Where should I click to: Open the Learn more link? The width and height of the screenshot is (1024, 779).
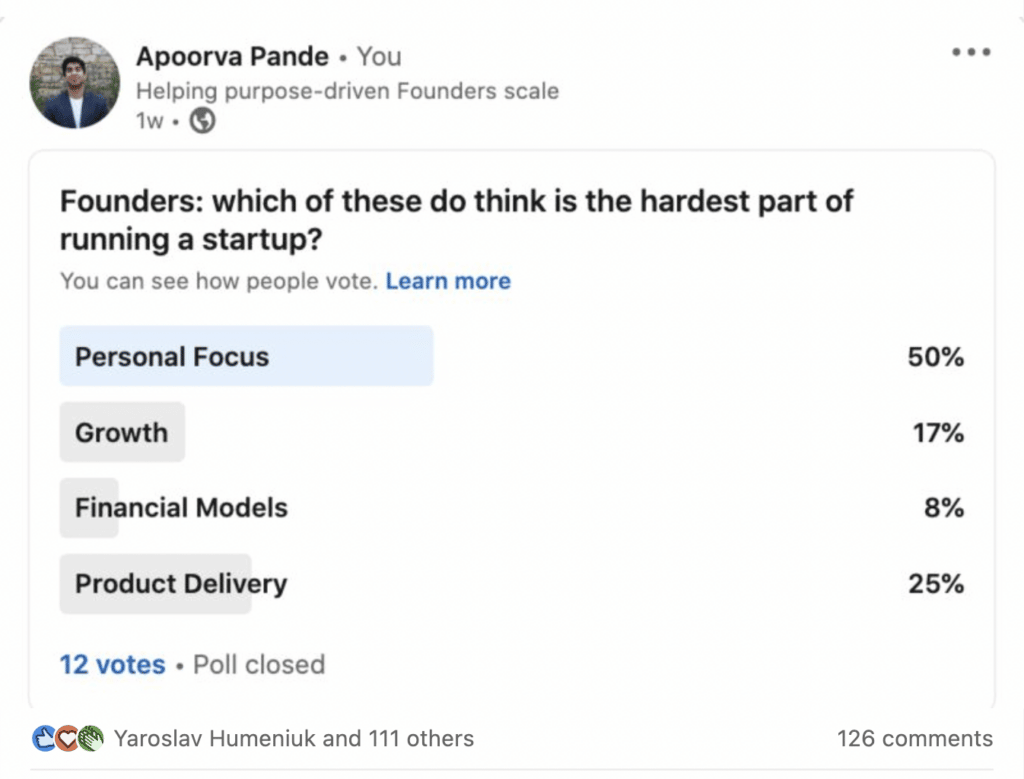point(447,281)
